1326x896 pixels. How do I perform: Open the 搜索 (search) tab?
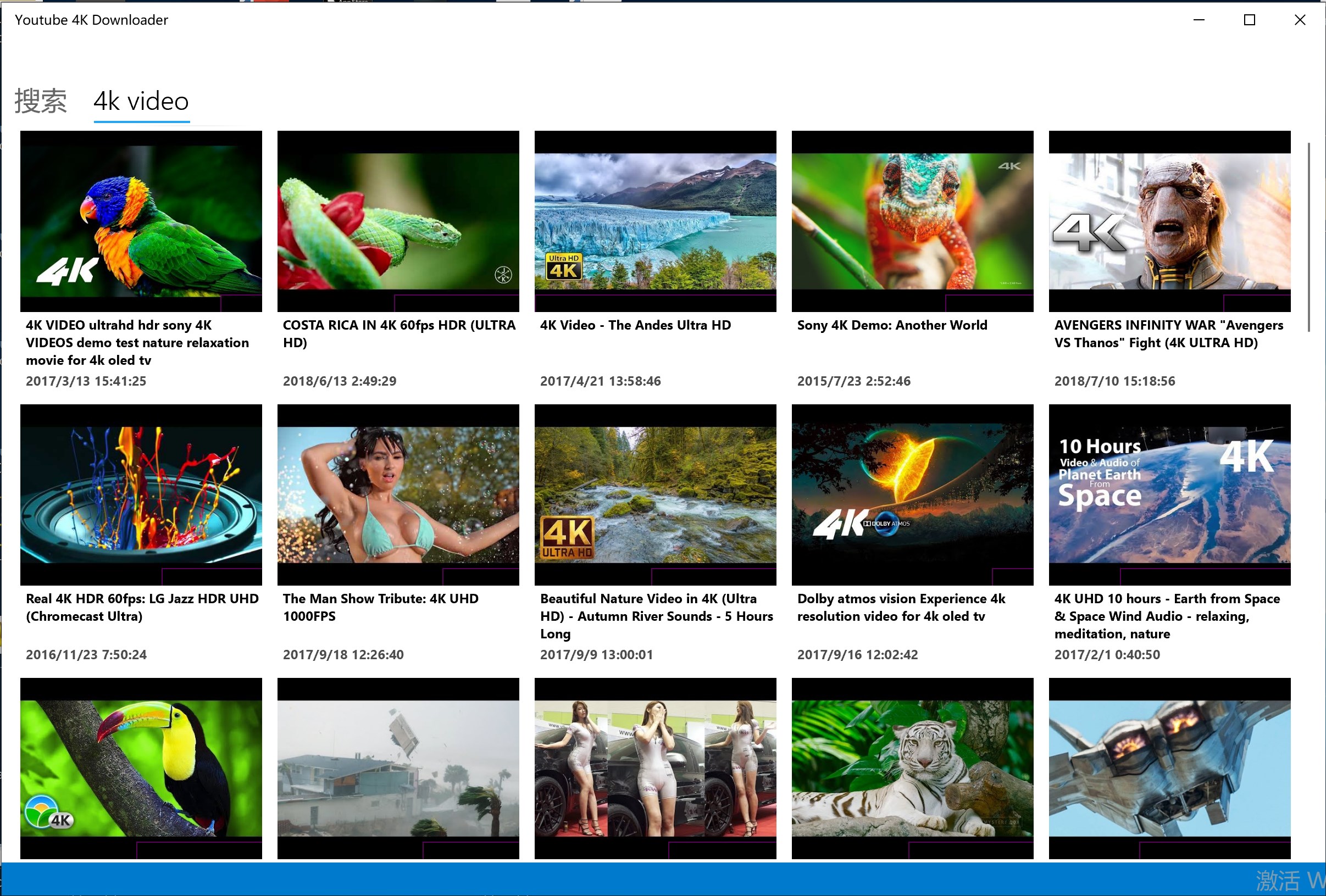41,102
